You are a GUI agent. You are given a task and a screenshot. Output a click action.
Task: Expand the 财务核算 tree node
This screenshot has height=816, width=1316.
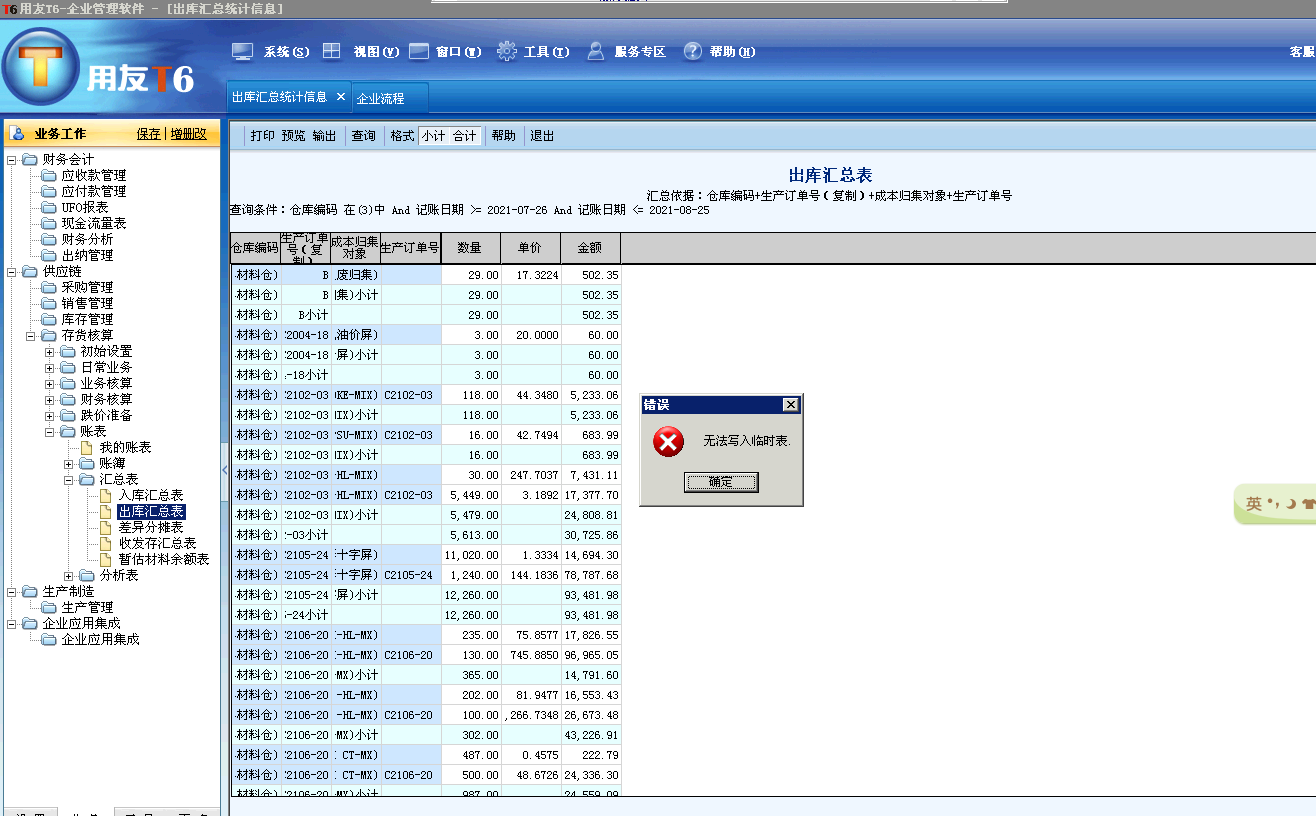click(x=50, y=399)
